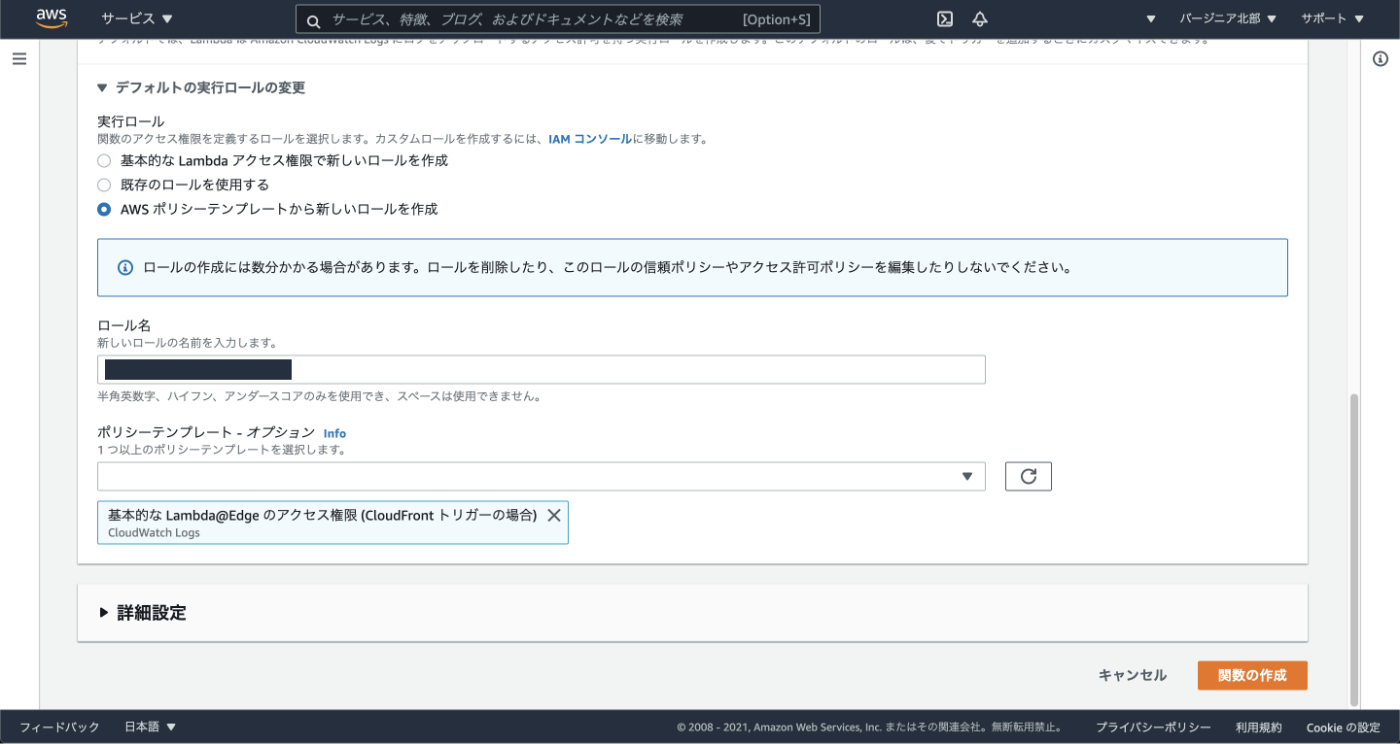The image size is (1400, 744).
Task: Remove the Lambda@Edge policy template tag
Action: tap(553, 515)
